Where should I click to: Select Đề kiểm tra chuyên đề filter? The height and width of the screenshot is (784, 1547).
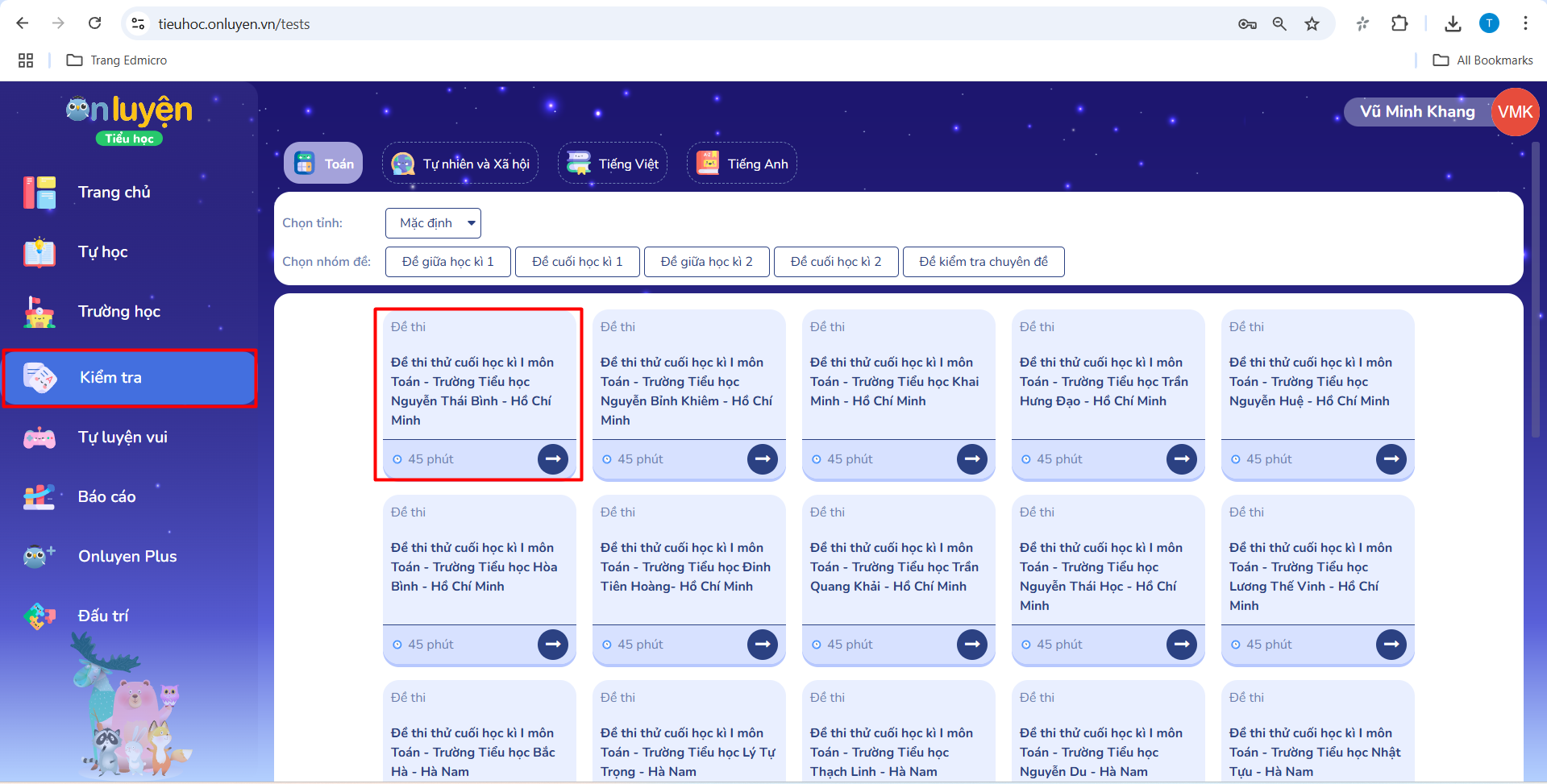point(983,262)
